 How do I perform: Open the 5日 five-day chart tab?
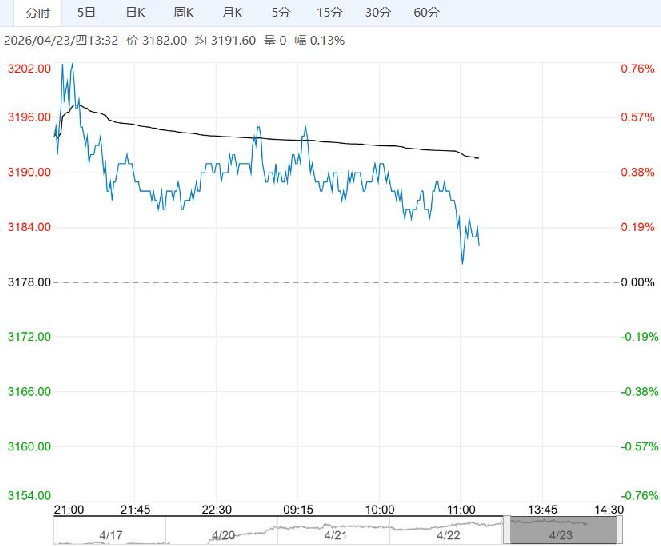click(87, 13)
